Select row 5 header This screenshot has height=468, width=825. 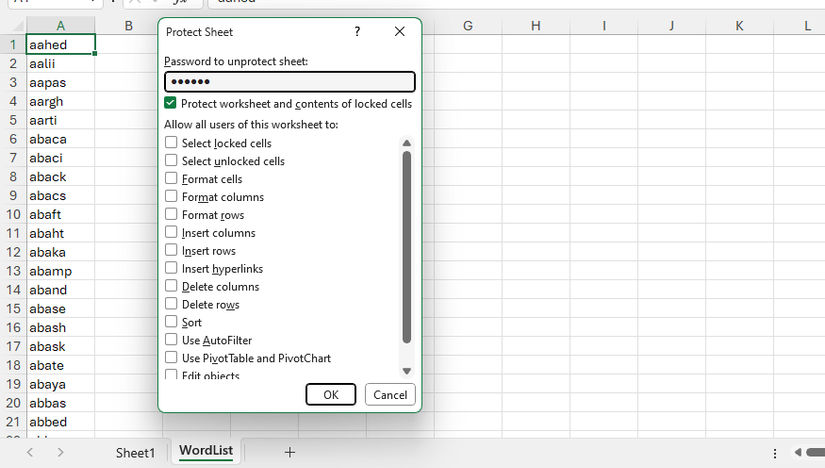pyautogui.click(x=13, y=120)
